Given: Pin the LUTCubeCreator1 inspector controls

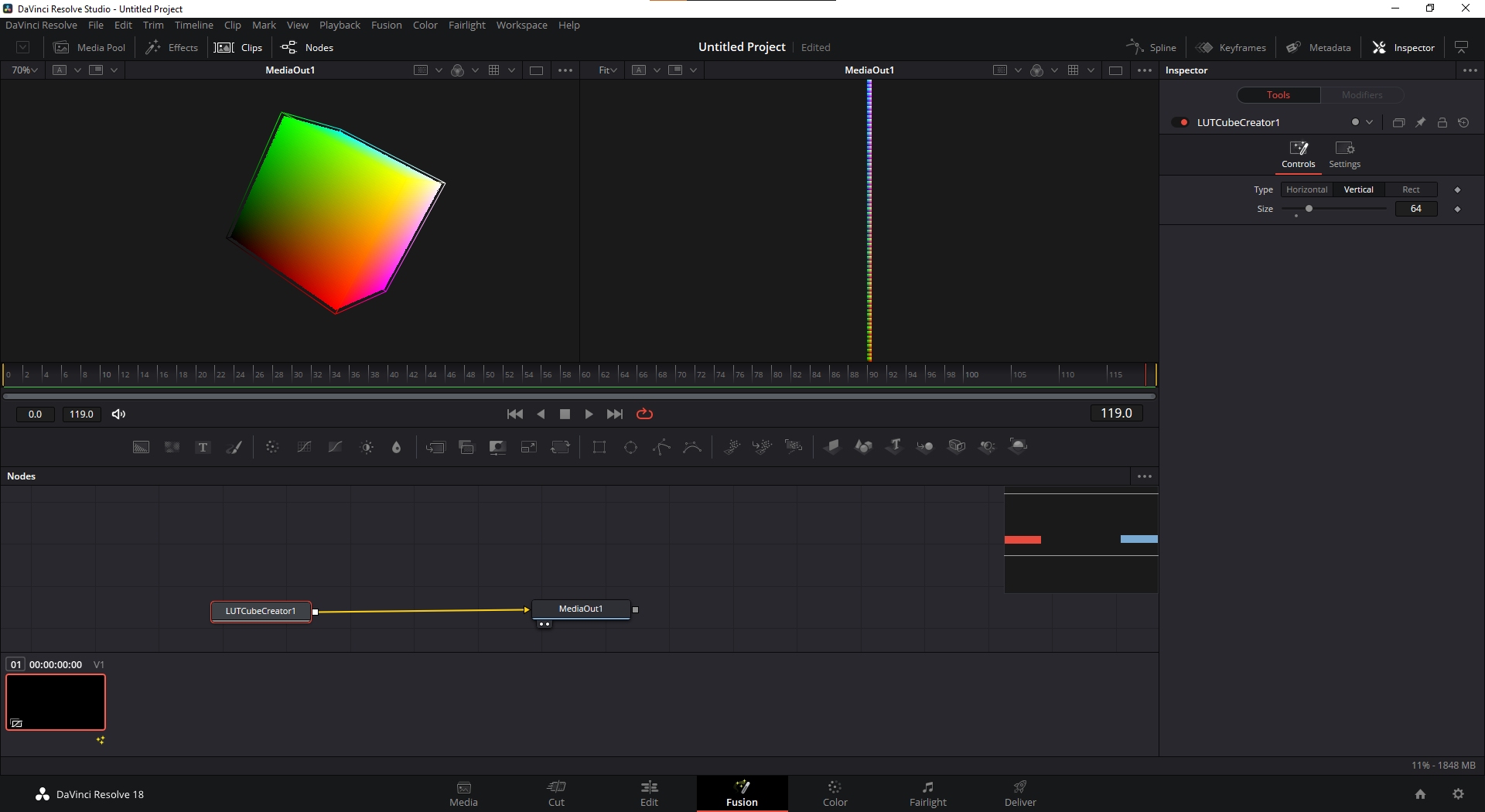Looking at the screenshot, I should click(1420, 122).
